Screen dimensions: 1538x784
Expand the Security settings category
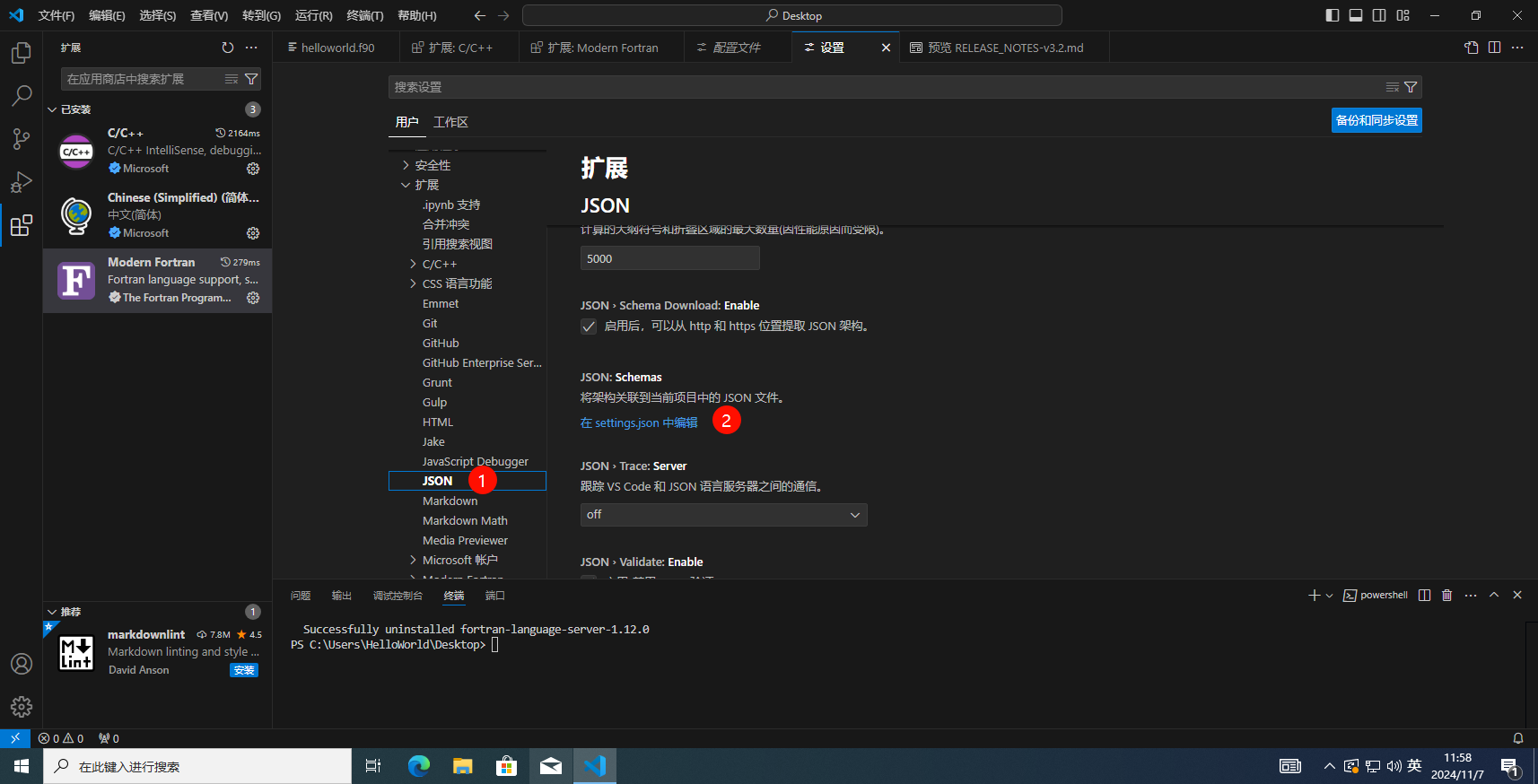coord(406,165)
